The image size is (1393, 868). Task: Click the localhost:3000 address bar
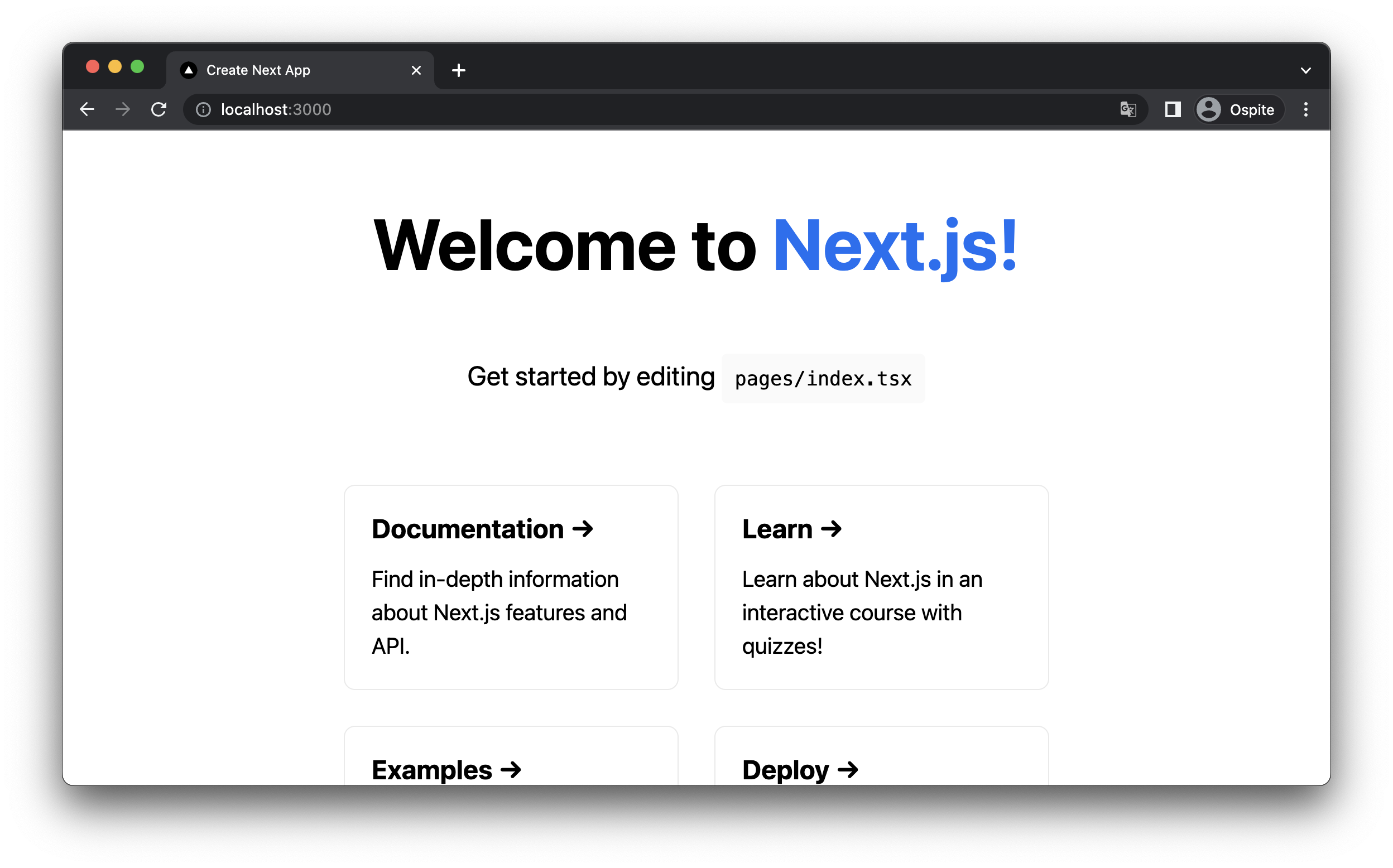tap(632, 109)
